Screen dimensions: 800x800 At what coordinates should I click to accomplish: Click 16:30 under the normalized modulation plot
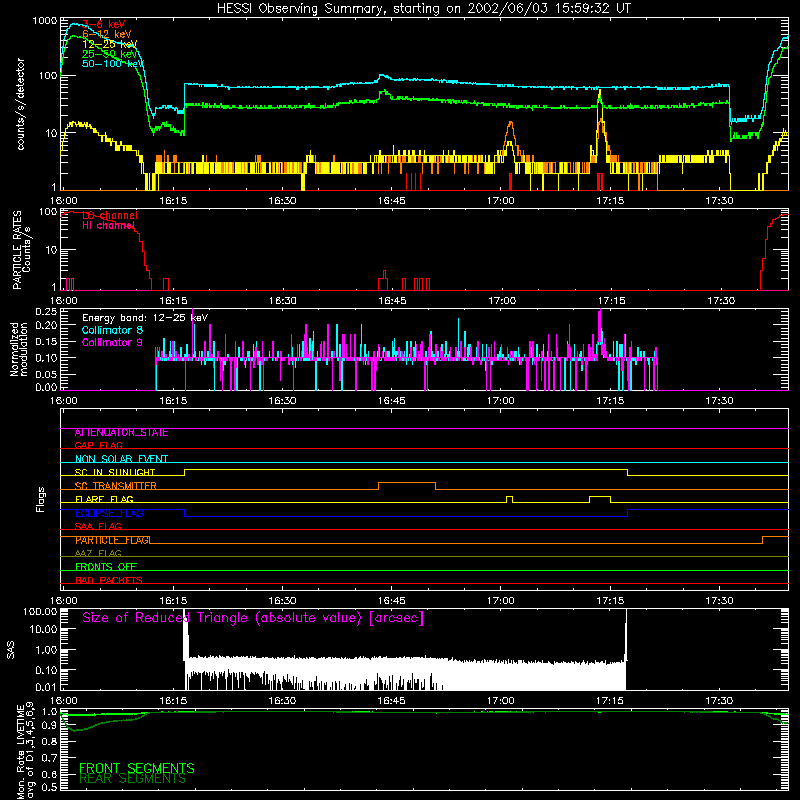(282, 401)
